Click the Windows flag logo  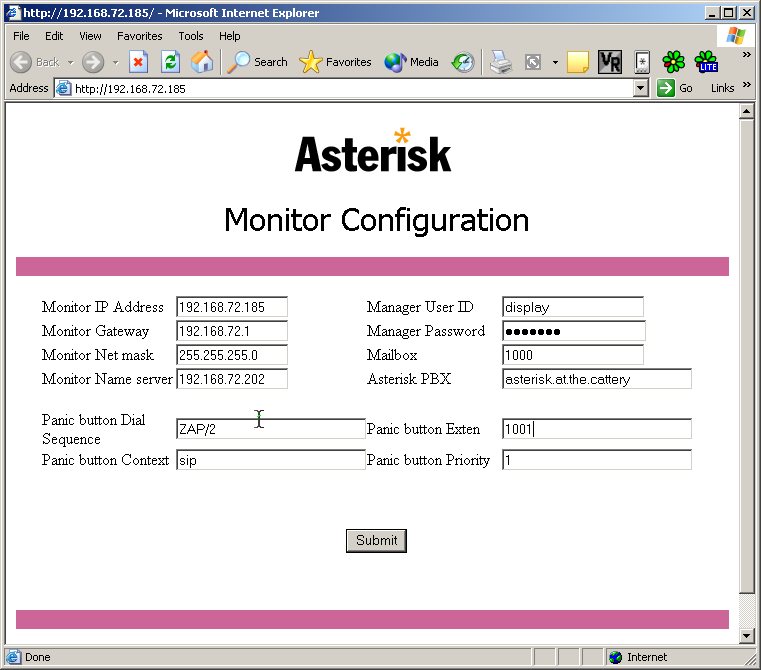(736, 36)
